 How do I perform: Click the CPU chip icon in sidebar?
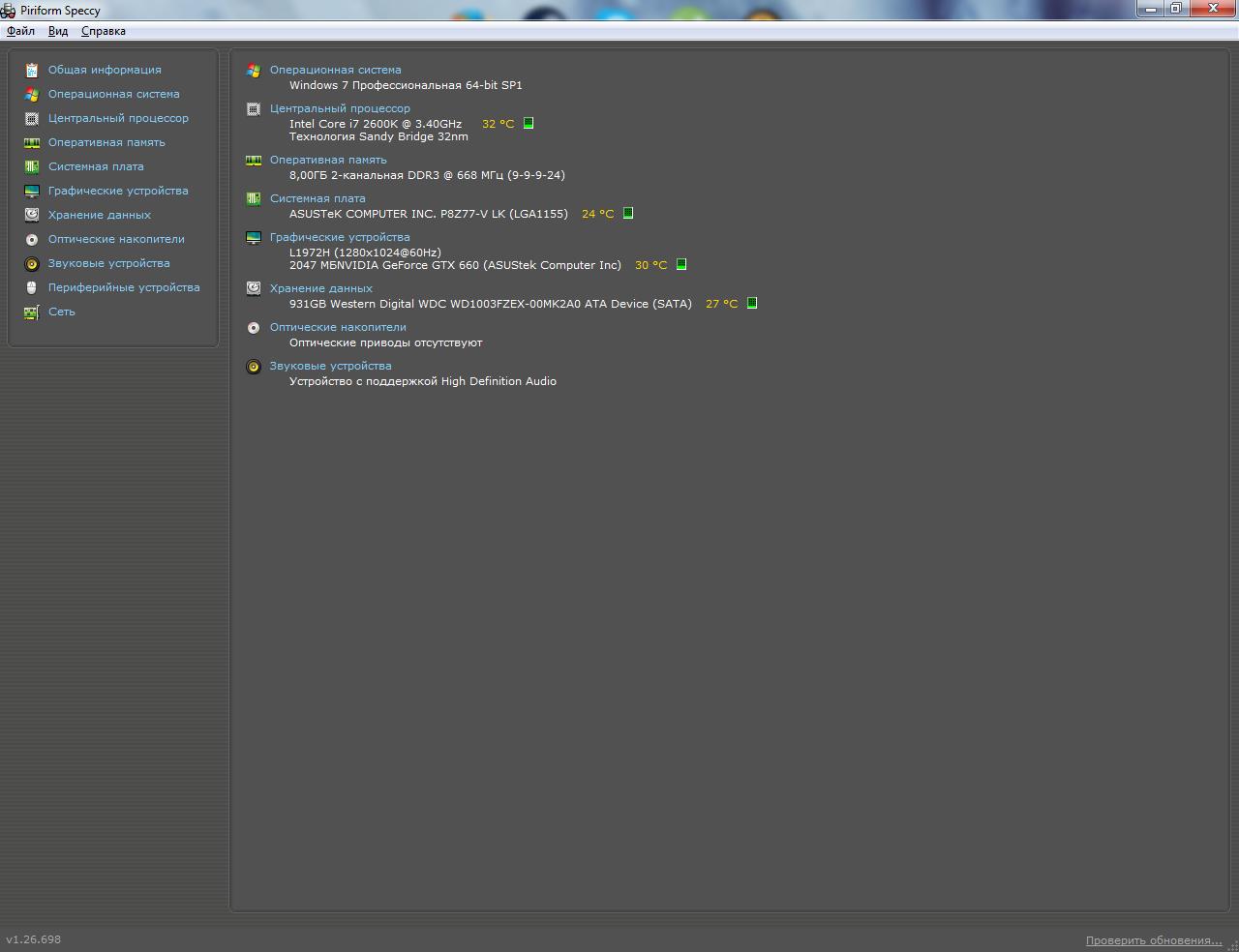(x=32, y=118)
